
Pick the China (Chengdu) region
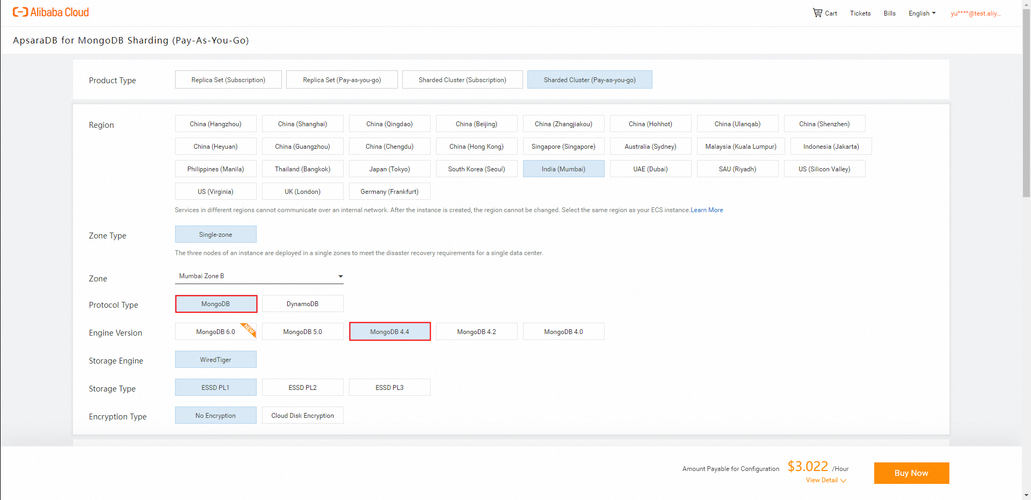(389, 146)
